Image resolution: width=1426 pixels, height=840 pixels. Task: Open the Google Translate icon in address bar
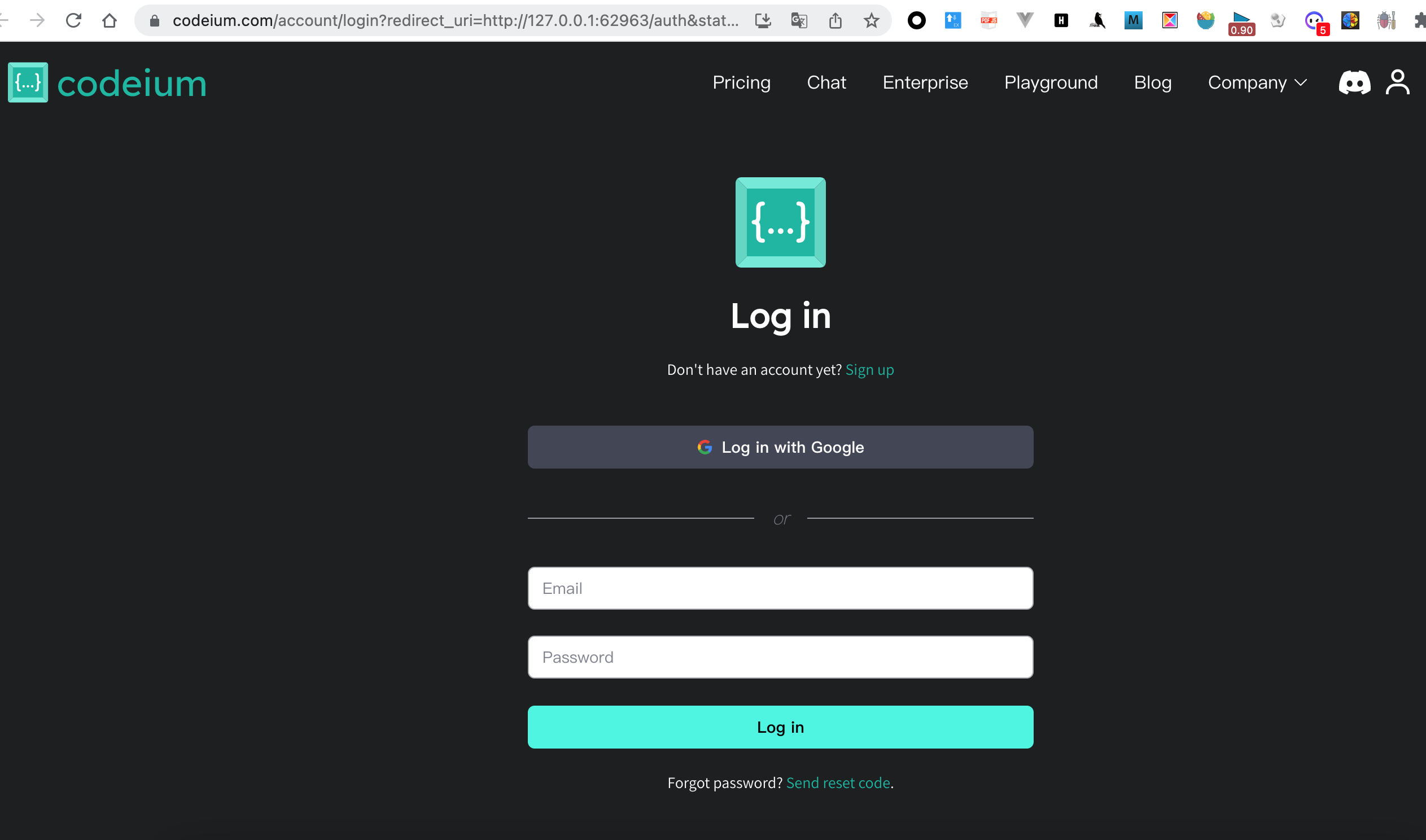(799, 21)
